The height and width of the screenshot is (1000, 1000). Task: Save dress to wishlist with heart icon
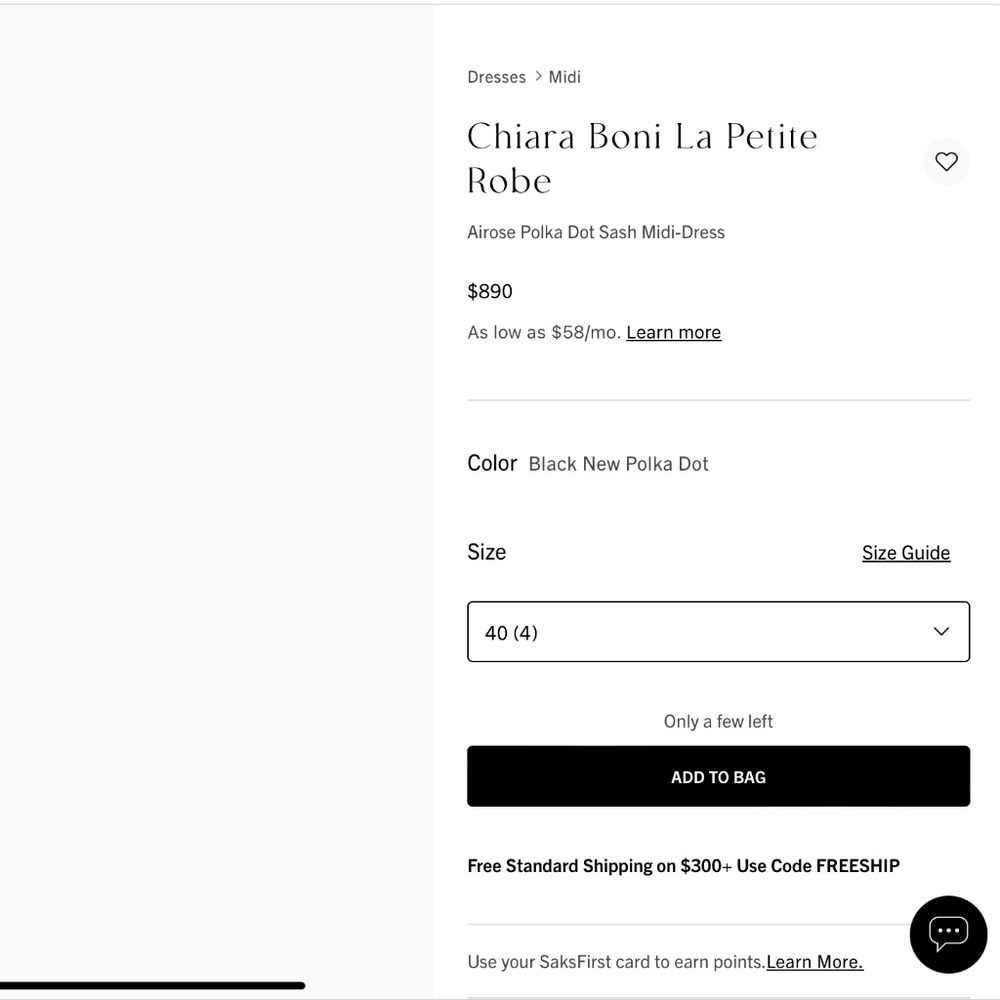pos(946,161)
